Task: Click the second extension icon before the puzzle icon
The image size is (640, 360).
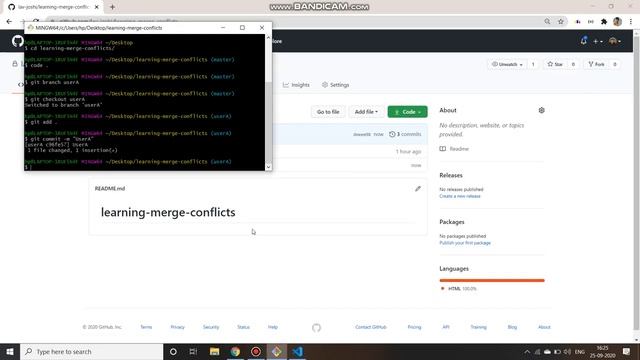Action: tap(591, 22)
